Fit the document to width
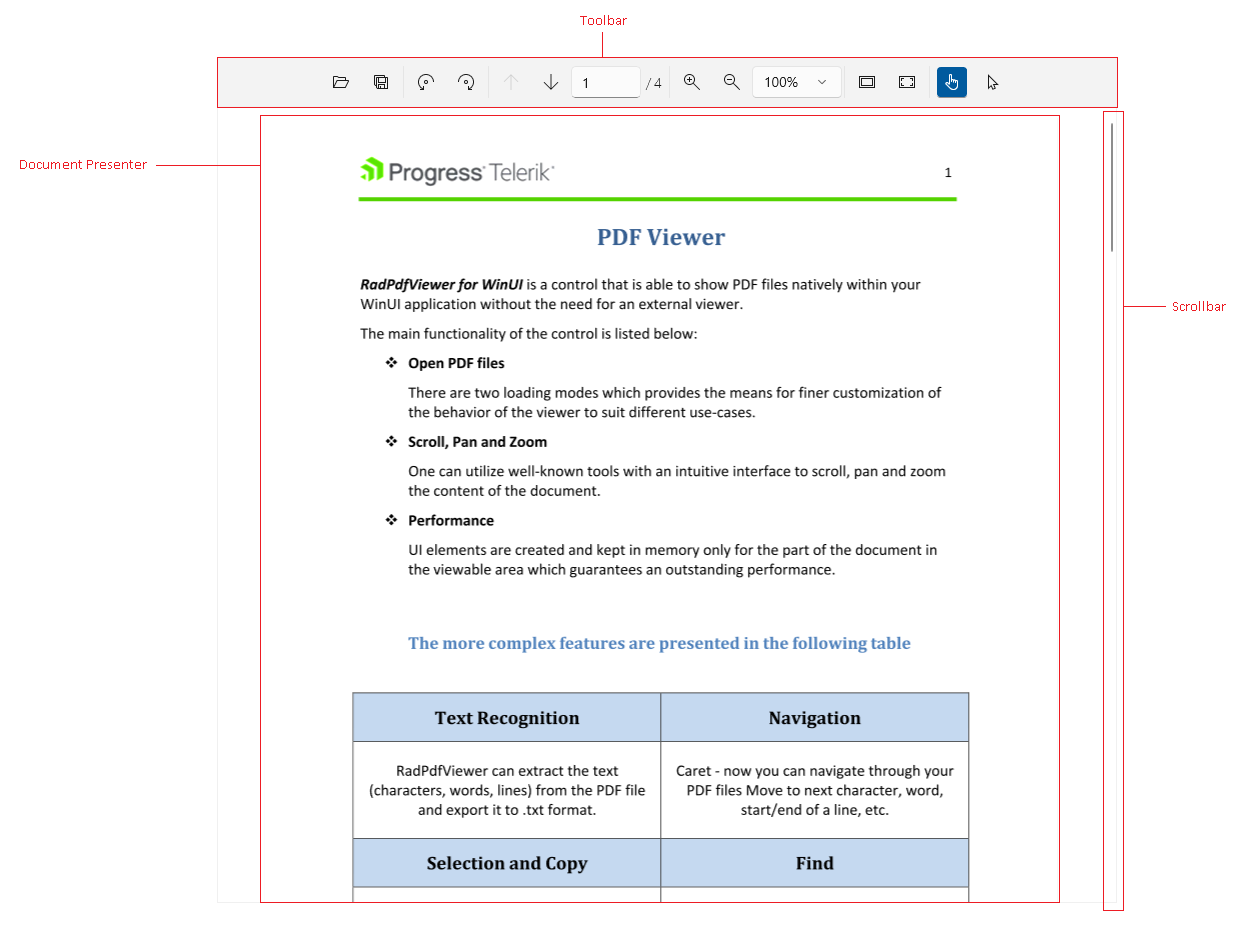Image resolution: width=1242 pixels, height=932 pixels. 867,82
